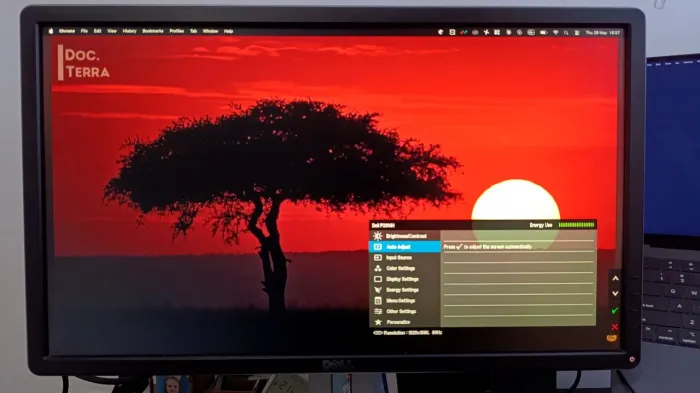Open Personalize in monitor menu
The width and height of the screenshot is (700, 393).
click(405, 322)
